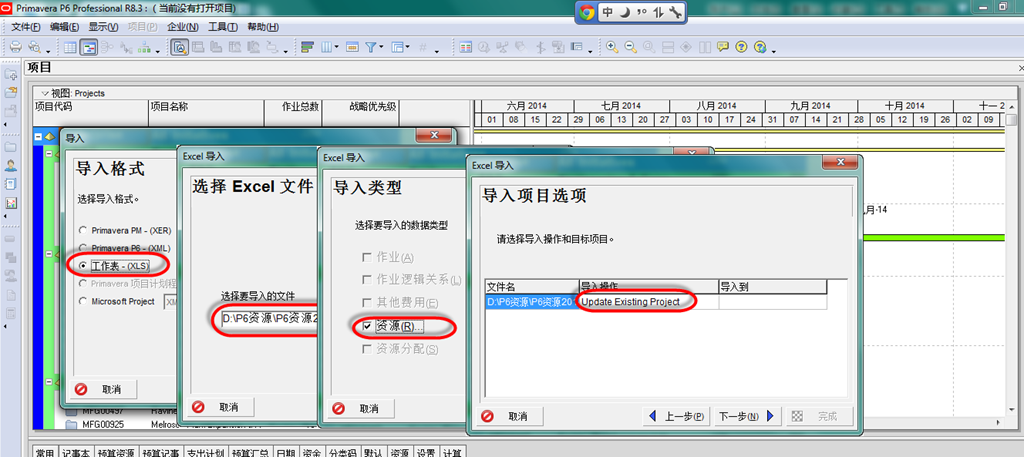Check the 资源分配(S) checkbox

coord(367,349)
